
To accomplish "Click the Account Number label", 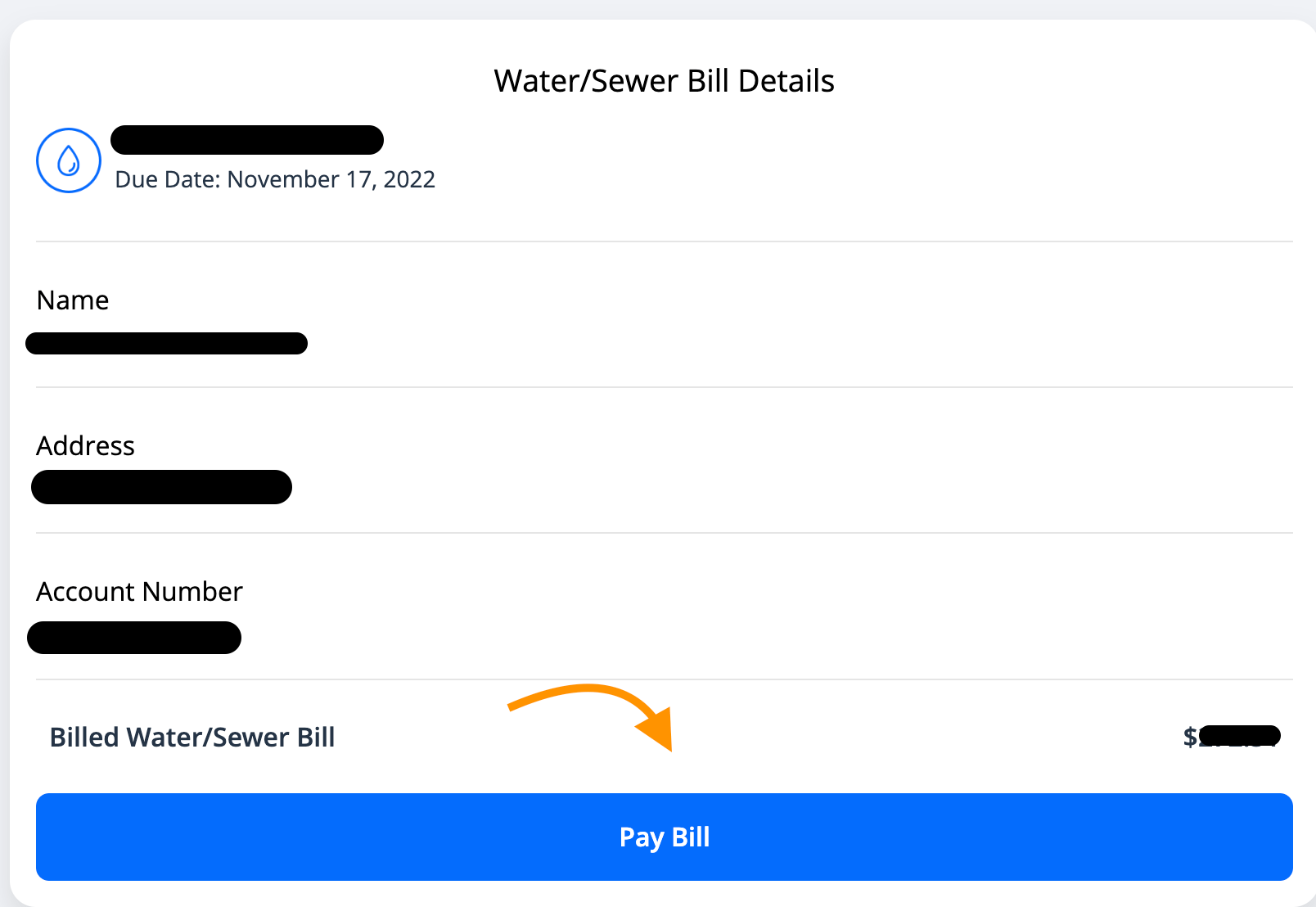I will [138, 591].
